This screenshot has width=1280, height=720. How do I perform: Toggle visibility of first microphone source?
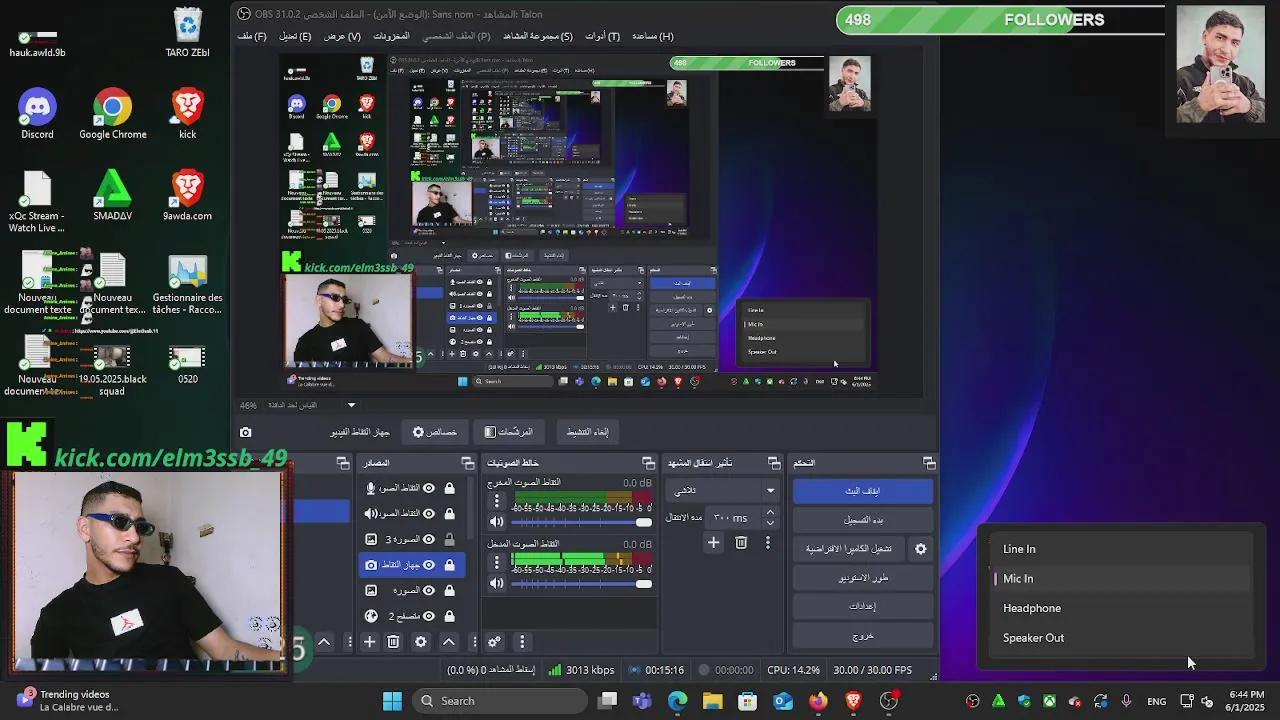[429, 488]
